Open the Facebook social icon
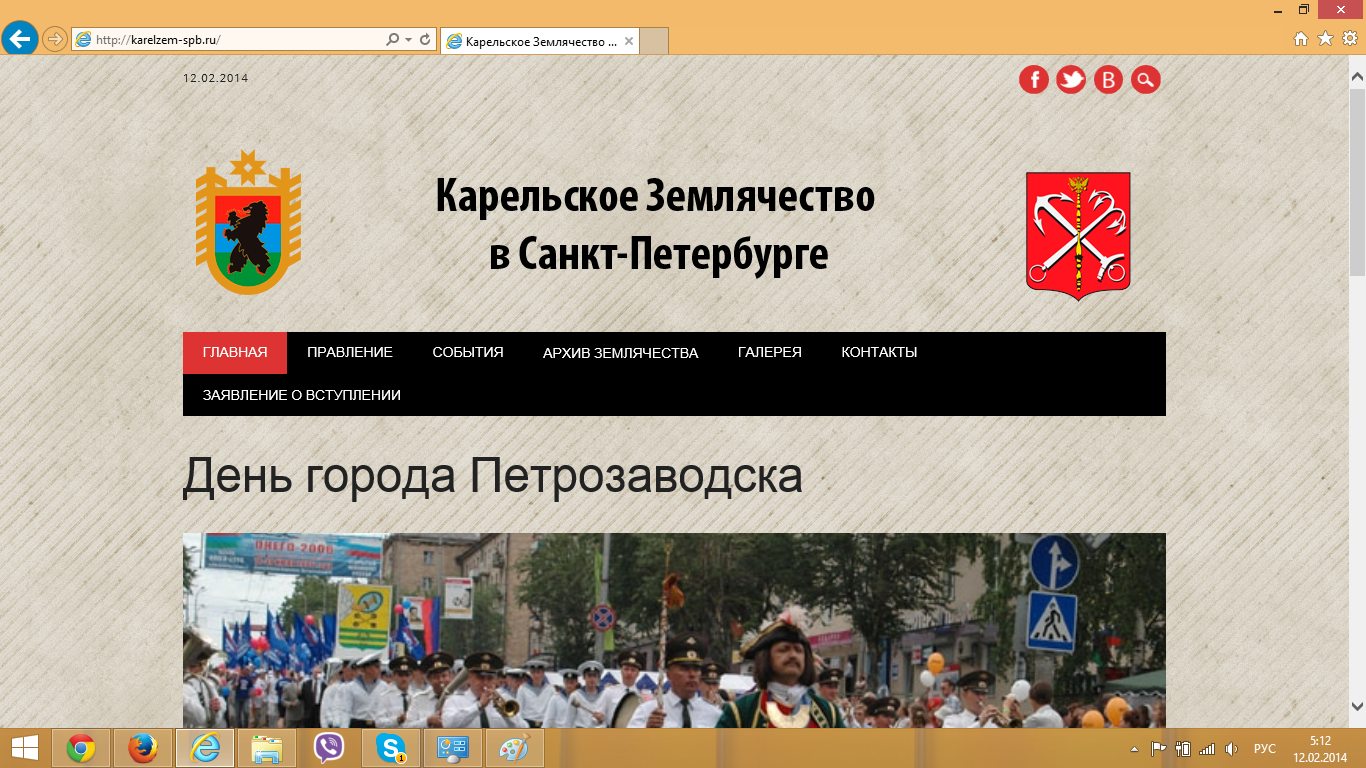1366x768 pixels. point(1033,79)
